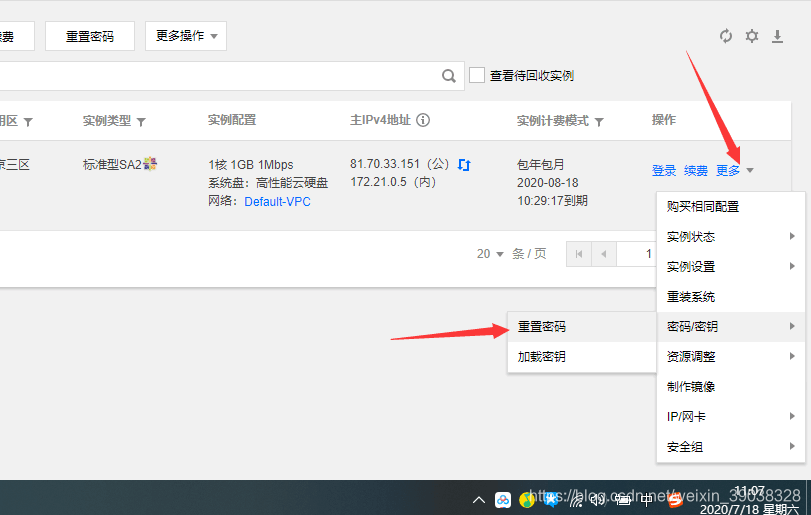Image resolution: width=811 pixels, height=515 pixels.
Task: Click the search magnifier icon
Action: [448, 76]
